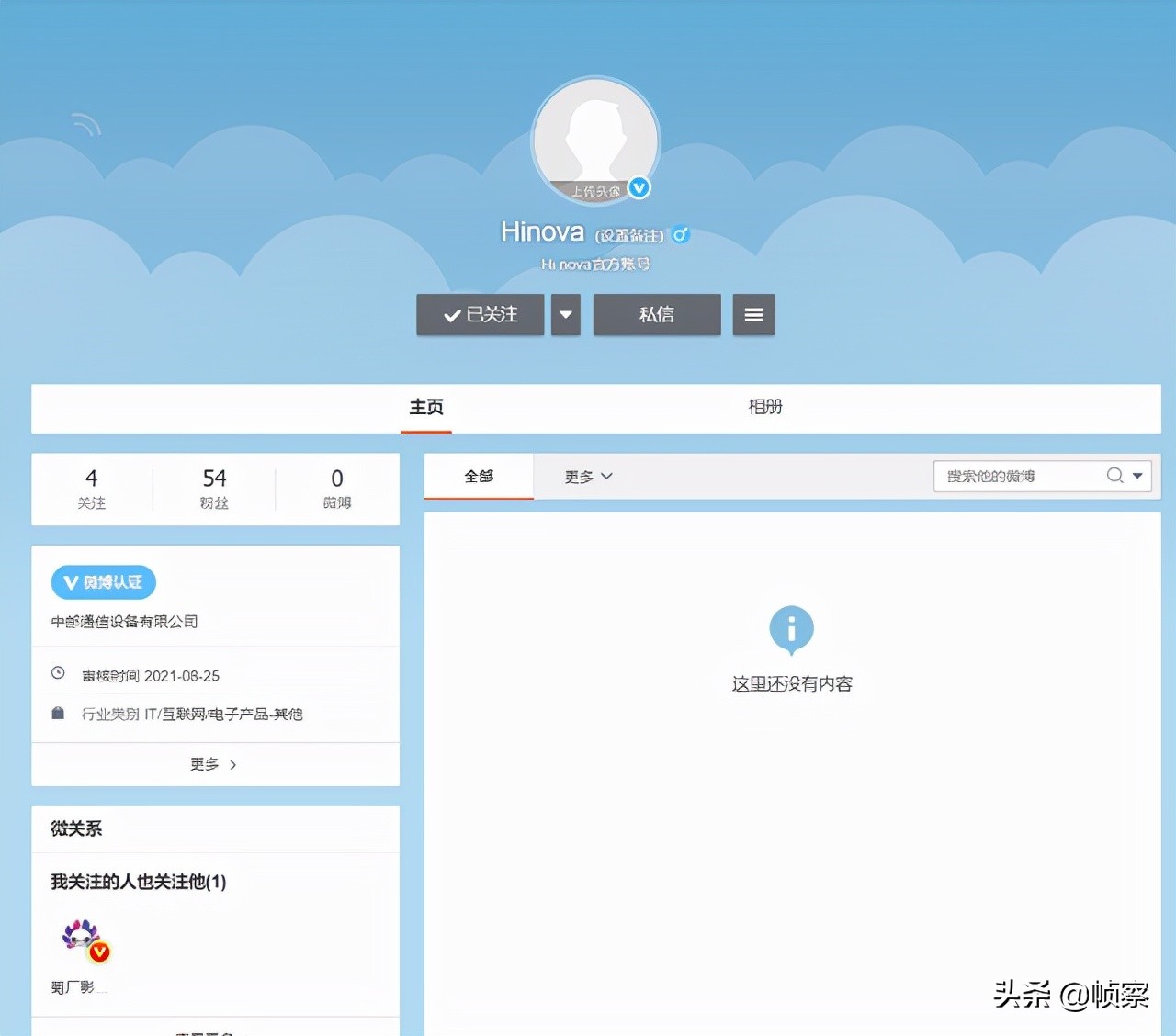
Task: Click the orange V badge on 蜀厂影 avatar
Action: [x=99, y=952]
